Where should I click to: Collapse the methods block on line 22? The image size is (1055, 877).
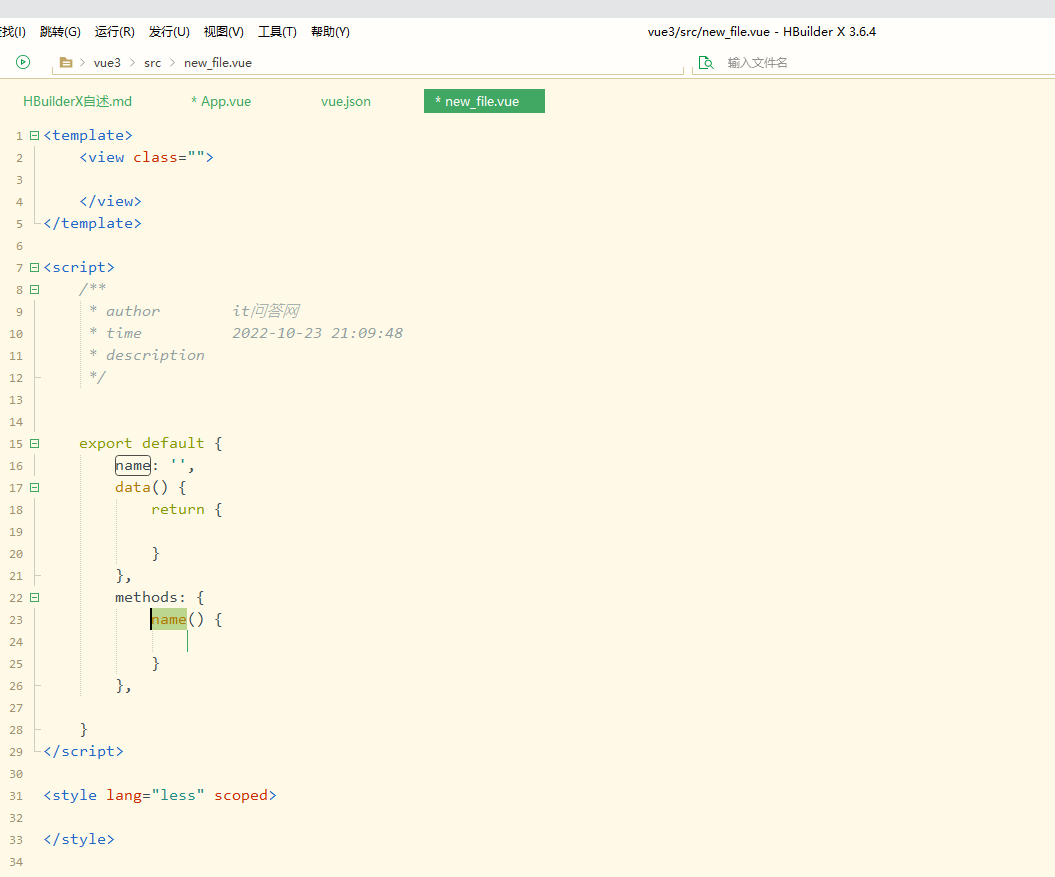click(34, 598)
